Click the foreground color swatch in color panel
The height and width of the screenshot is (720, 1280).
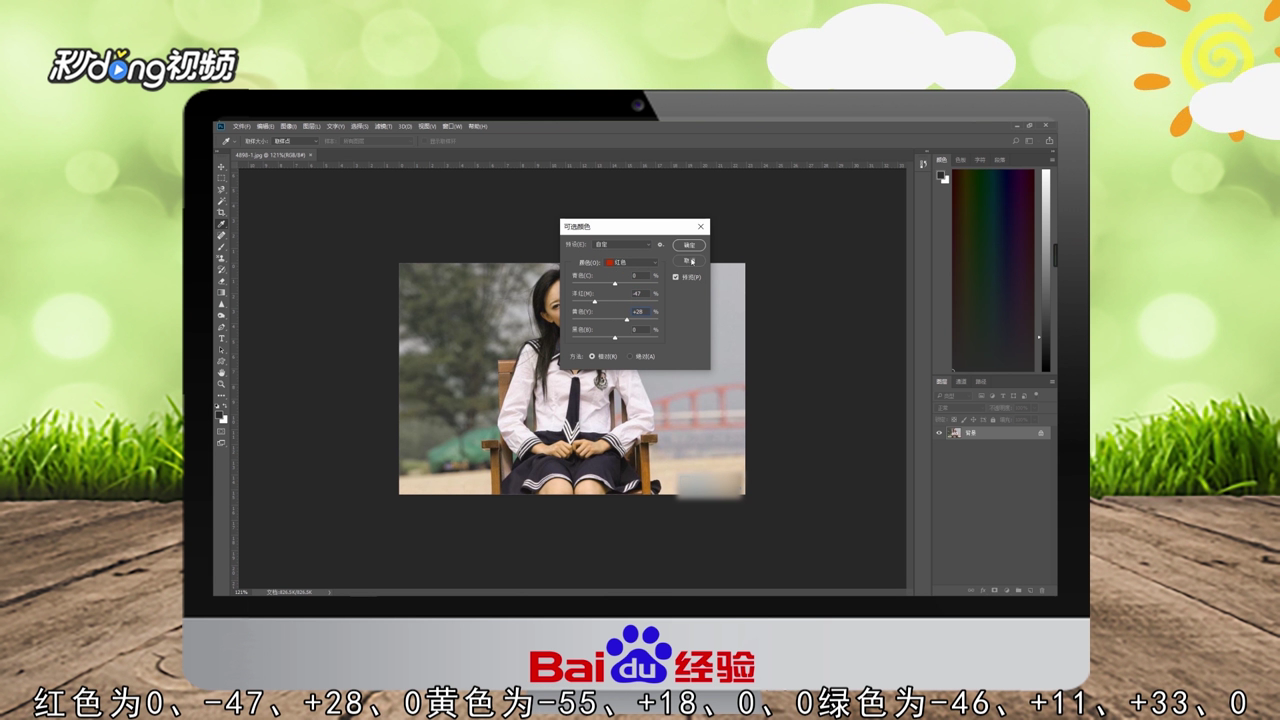pos(941,175)
